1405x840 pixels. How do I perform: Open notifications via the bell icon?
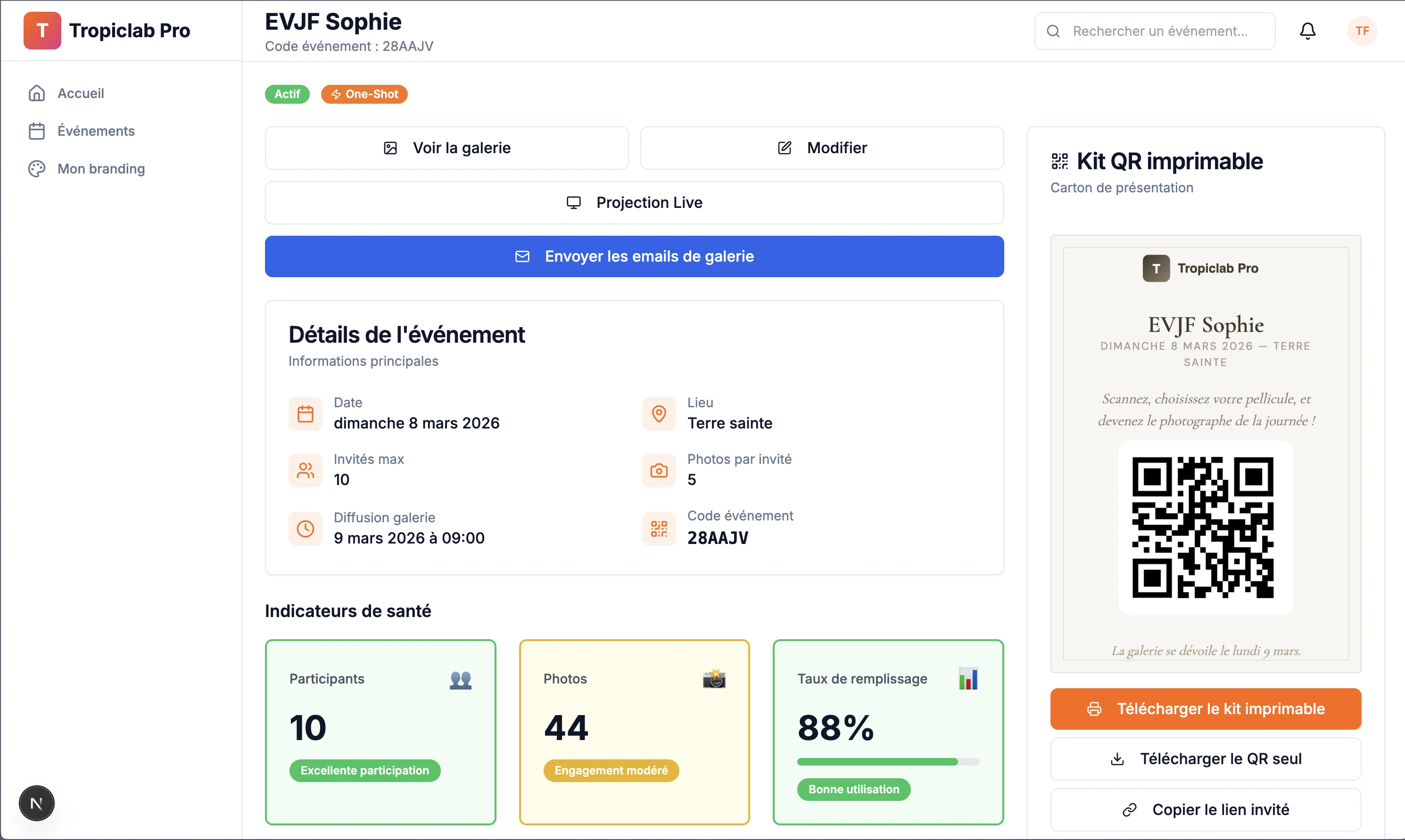pyautogui.click(x=1307, y=31)
